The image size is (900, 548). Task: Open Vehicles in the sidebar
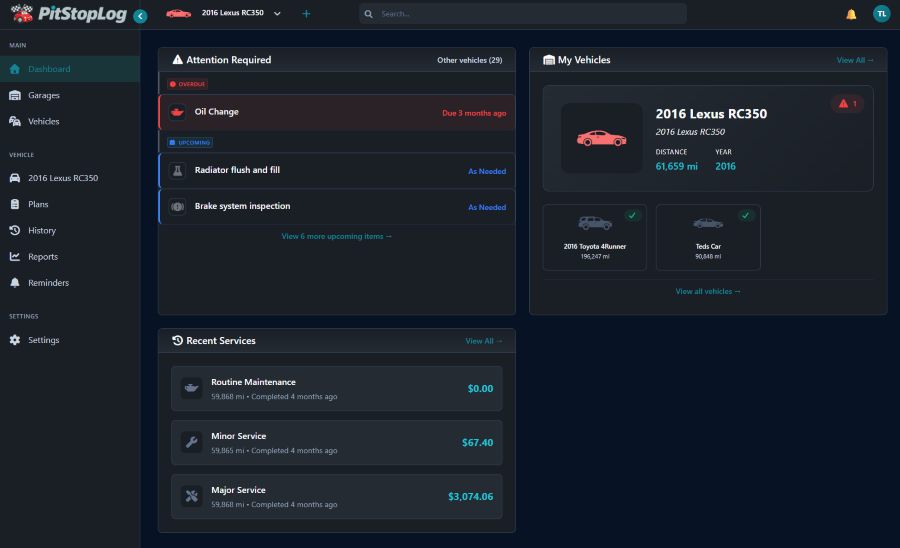[x=70, y=121]
